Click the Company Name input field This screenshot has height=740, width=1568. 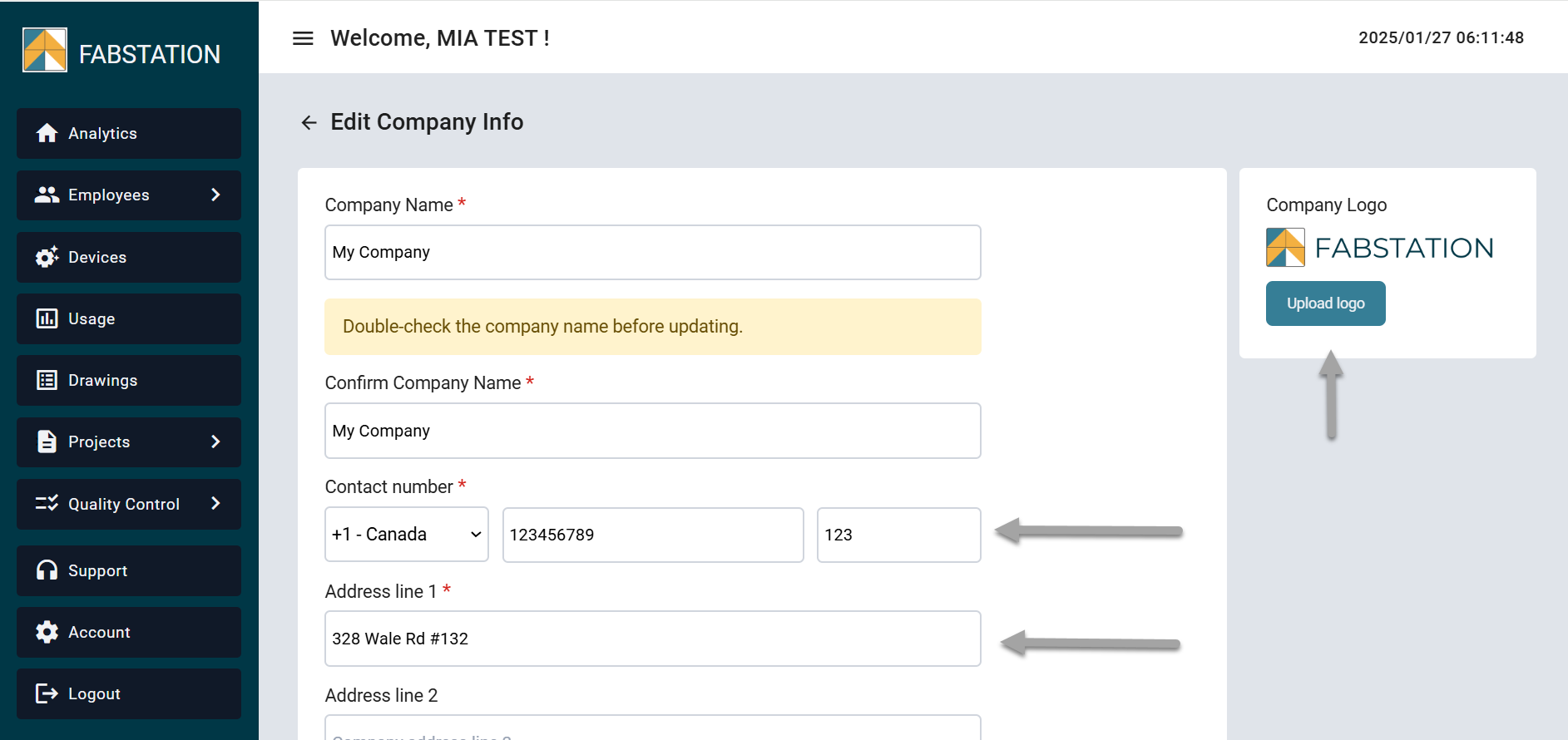(652, 253)
